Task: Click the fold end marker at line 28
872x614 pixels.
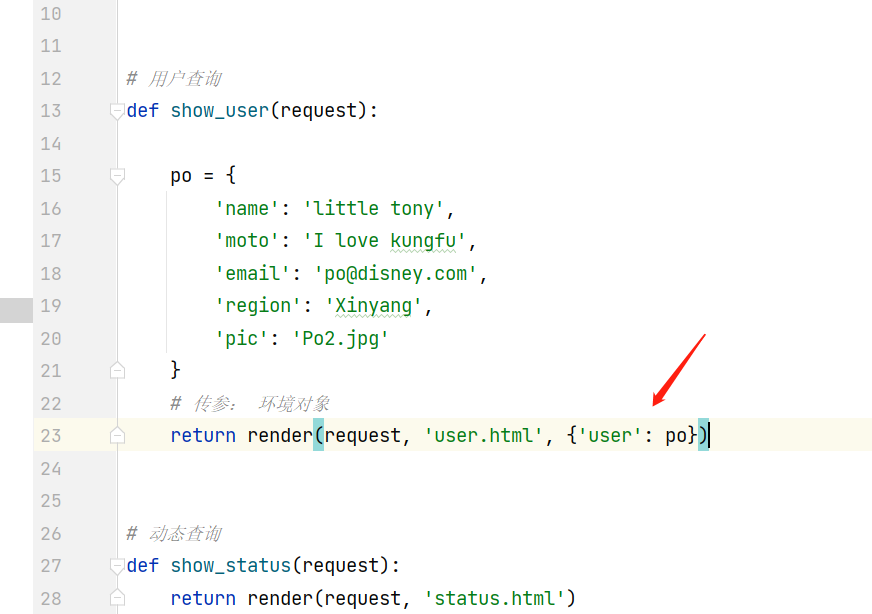Action: click(x=117, y=598)
